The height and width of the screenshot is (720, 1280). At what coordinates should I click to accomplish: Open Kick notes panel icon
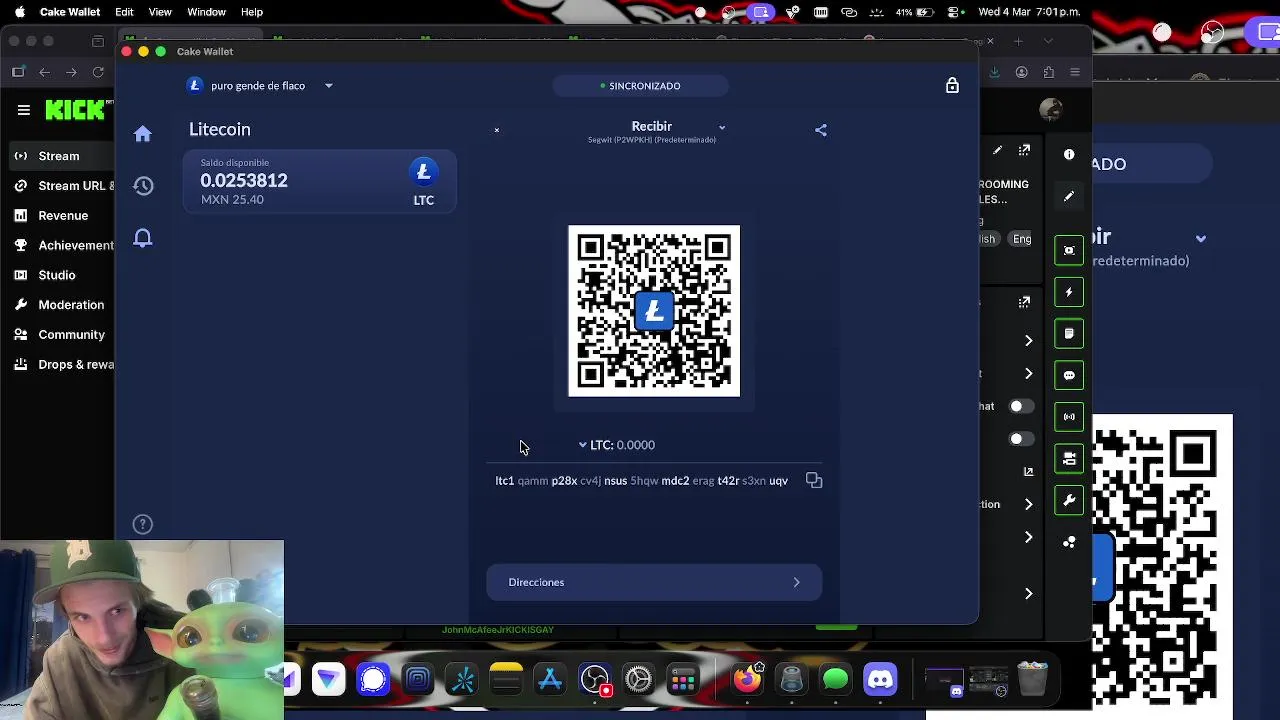pos(1069,333)
